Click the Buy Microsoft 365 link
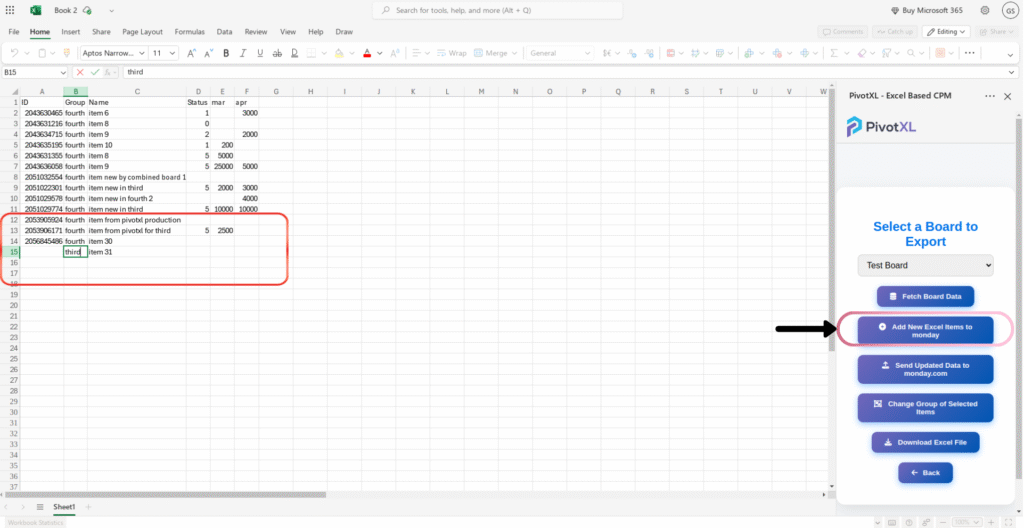Image resolution: width=1024 pixels, height=528 pixels. coord(927,10)
